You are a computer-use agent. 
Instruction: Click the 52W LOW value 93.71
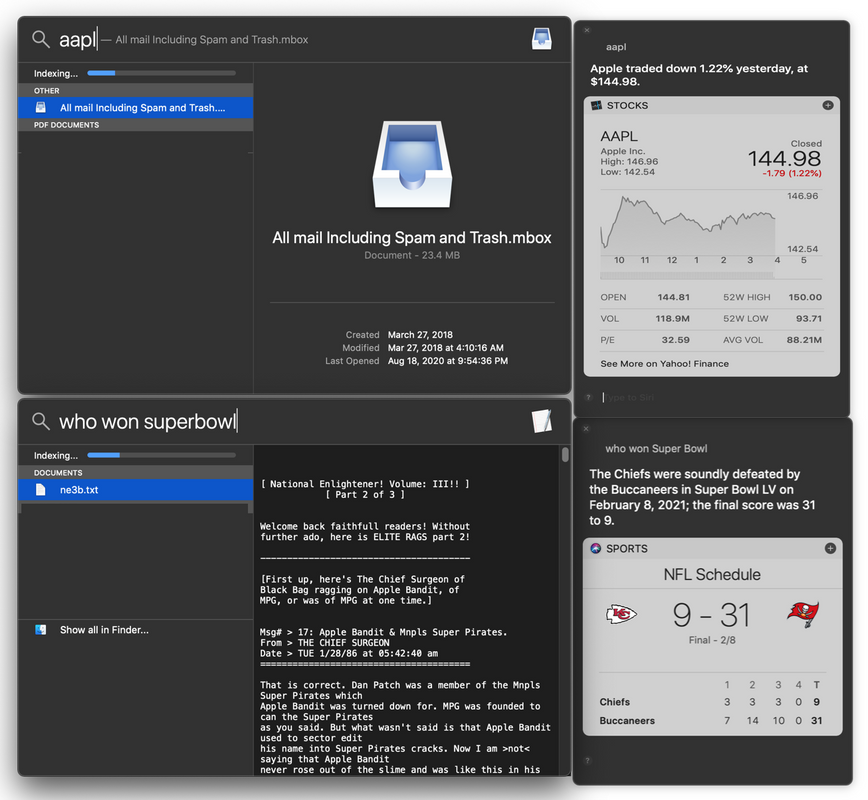(809, 318)
